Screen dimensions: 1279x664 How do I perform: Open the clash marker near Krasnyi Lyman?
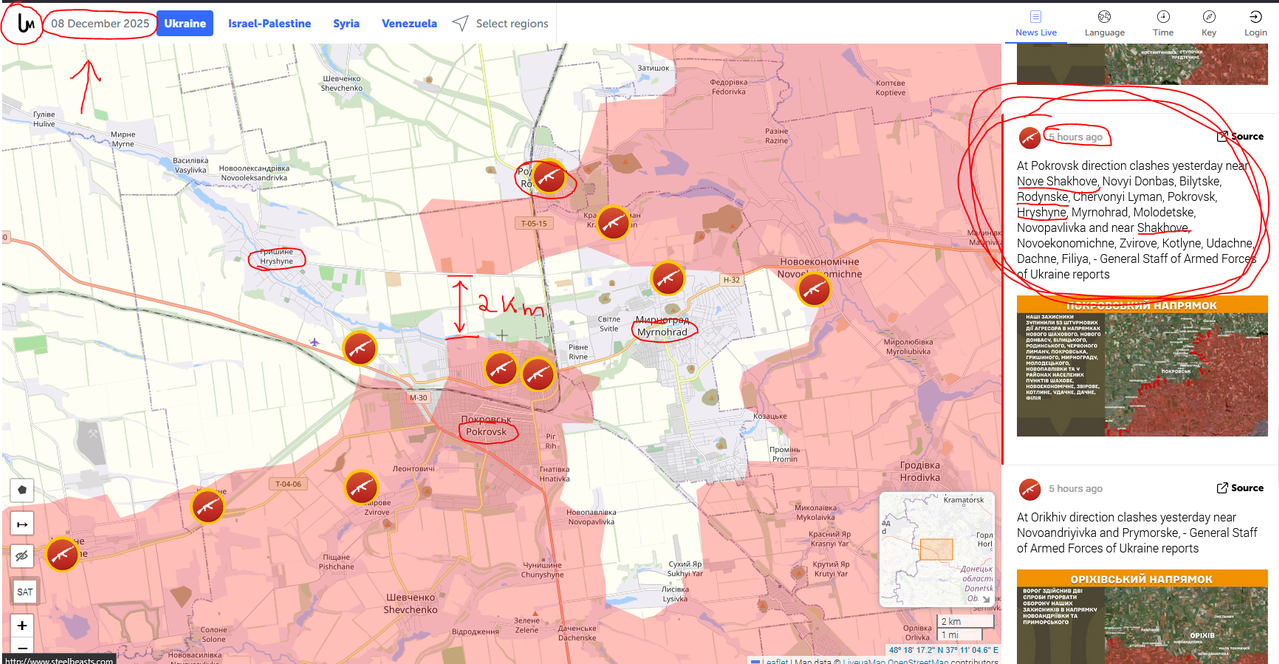(x=613, y=223)
